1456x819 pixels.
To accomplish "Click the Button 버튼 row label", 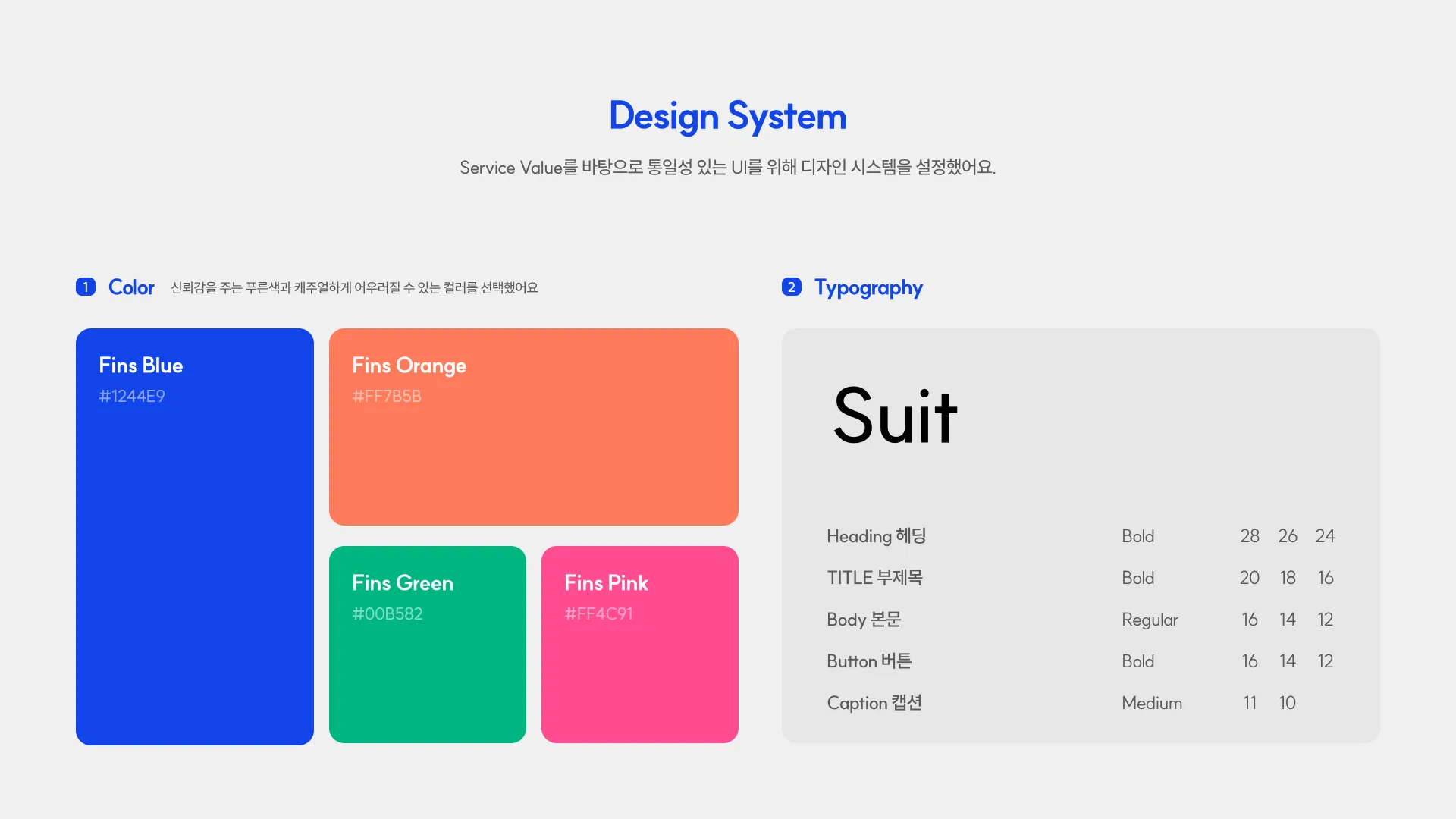I will 869,661.
